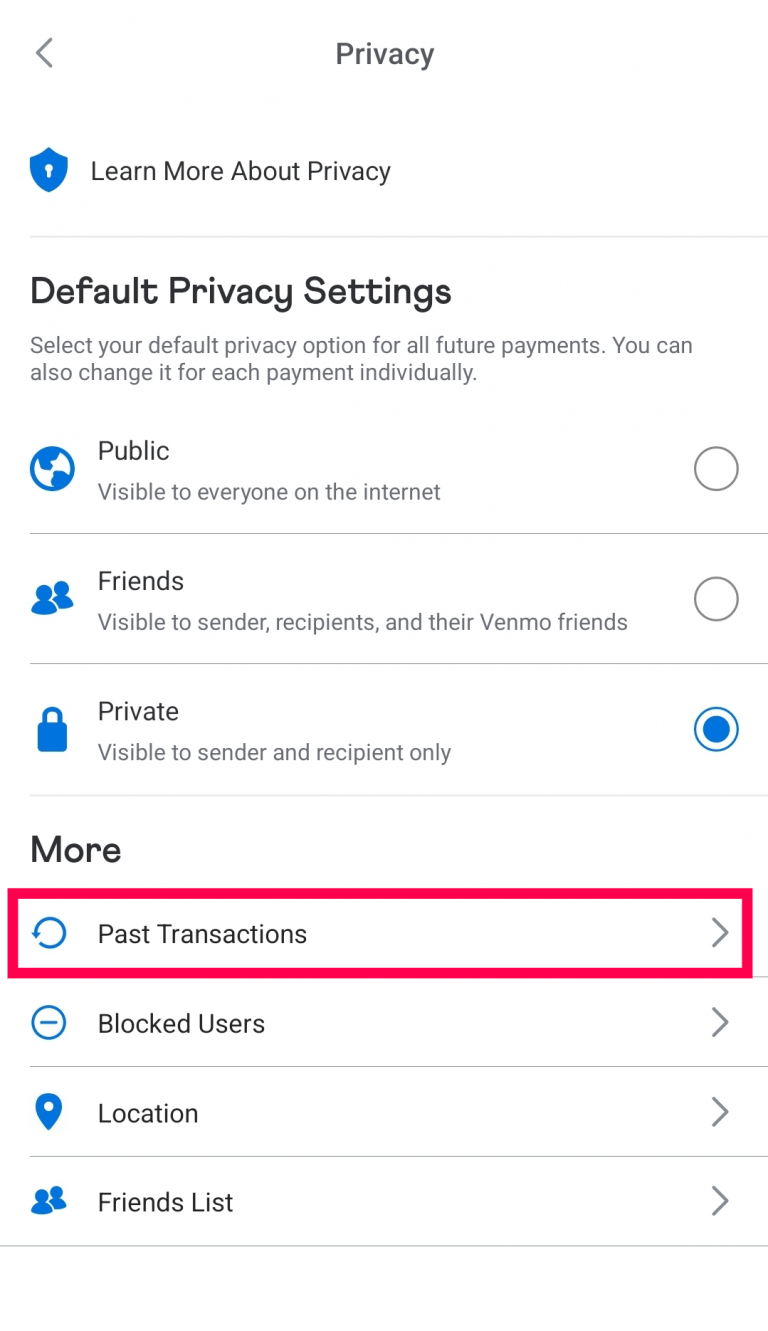Select the Friends privacy radio button
This screenshot has width=768, height=1331.
716,598
